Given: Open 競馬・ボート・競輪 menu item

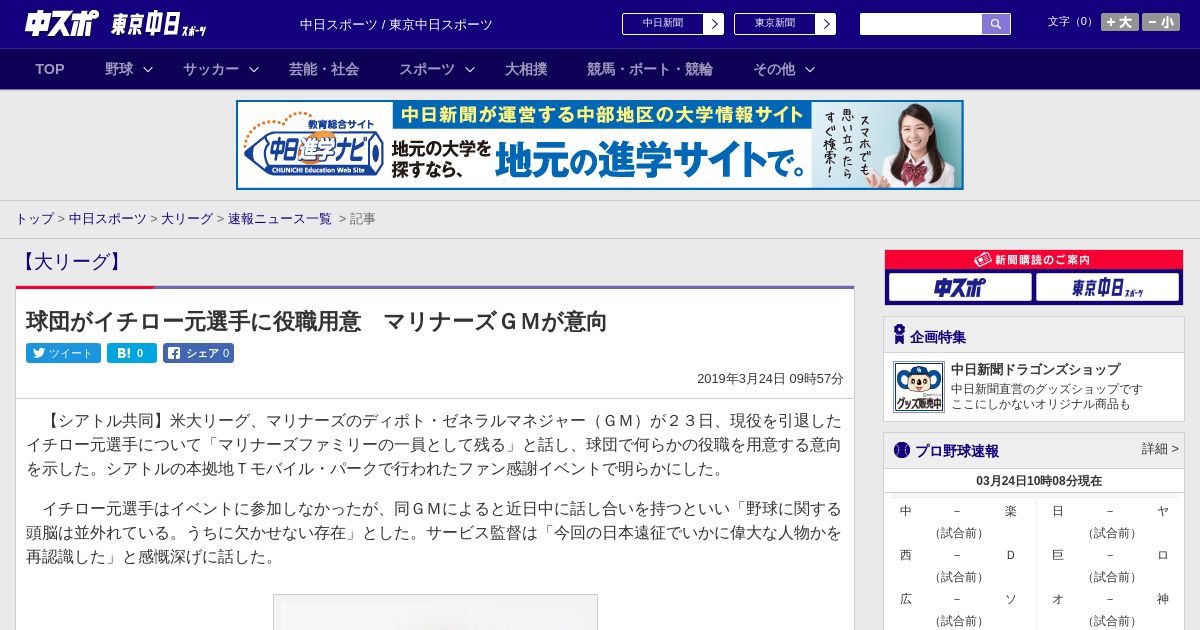Looking at the screenshot, I should (x=650, y=69).
